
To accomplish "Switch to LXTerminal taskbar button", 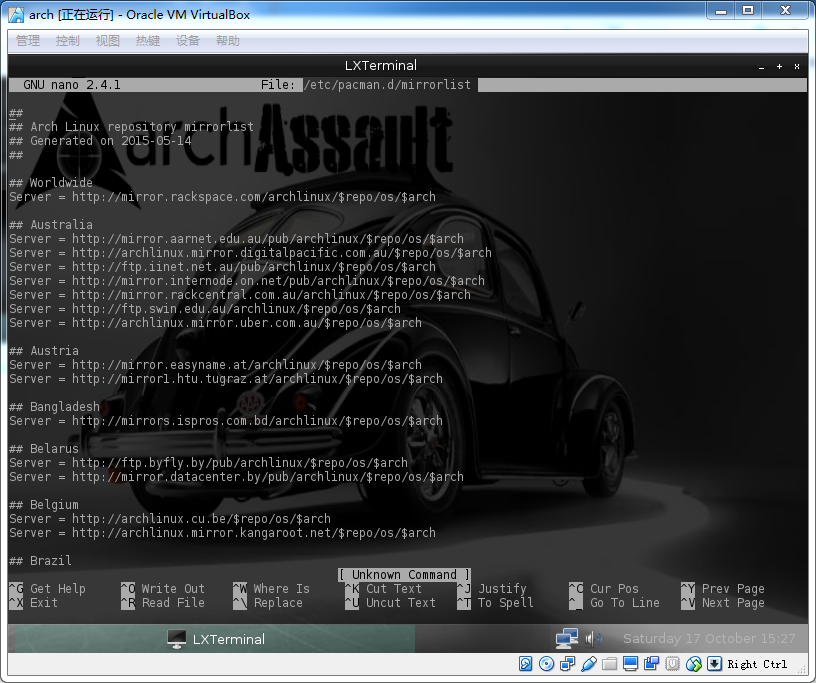I will coord(215,639).
